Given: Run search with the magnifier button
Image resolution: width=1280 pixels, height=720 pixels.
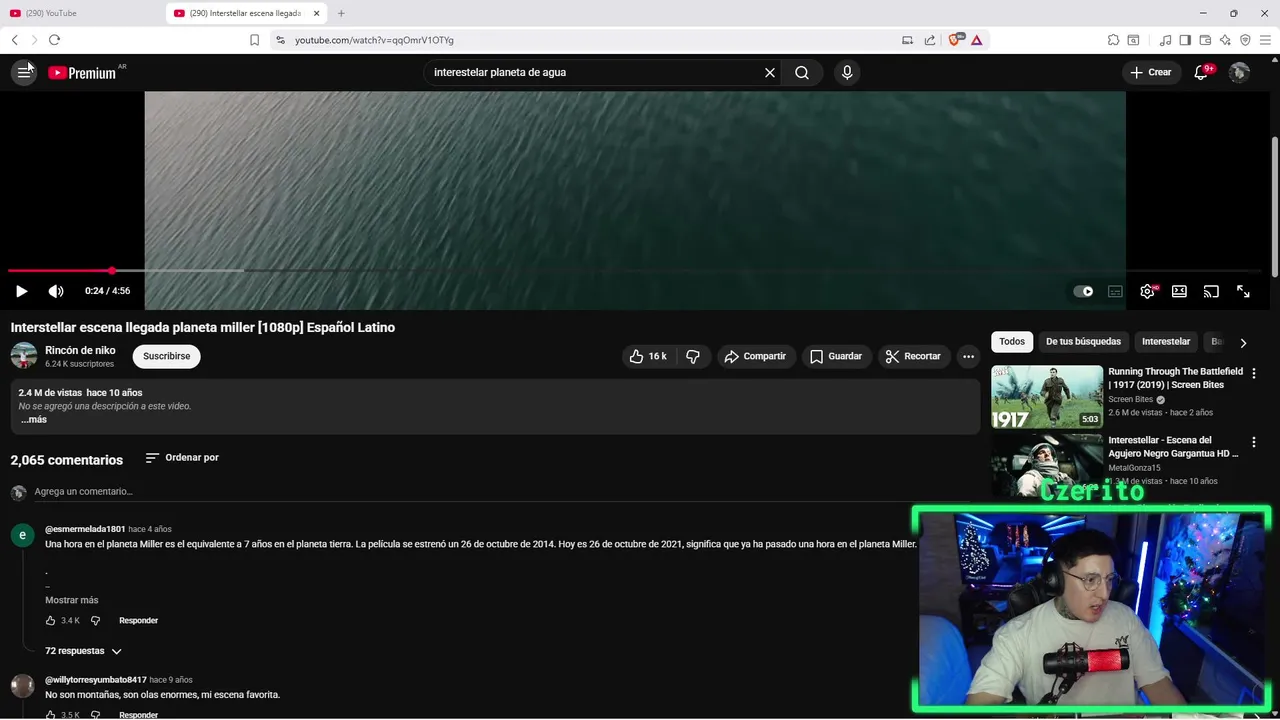Looking at the screenshot, I should [802, 72].
